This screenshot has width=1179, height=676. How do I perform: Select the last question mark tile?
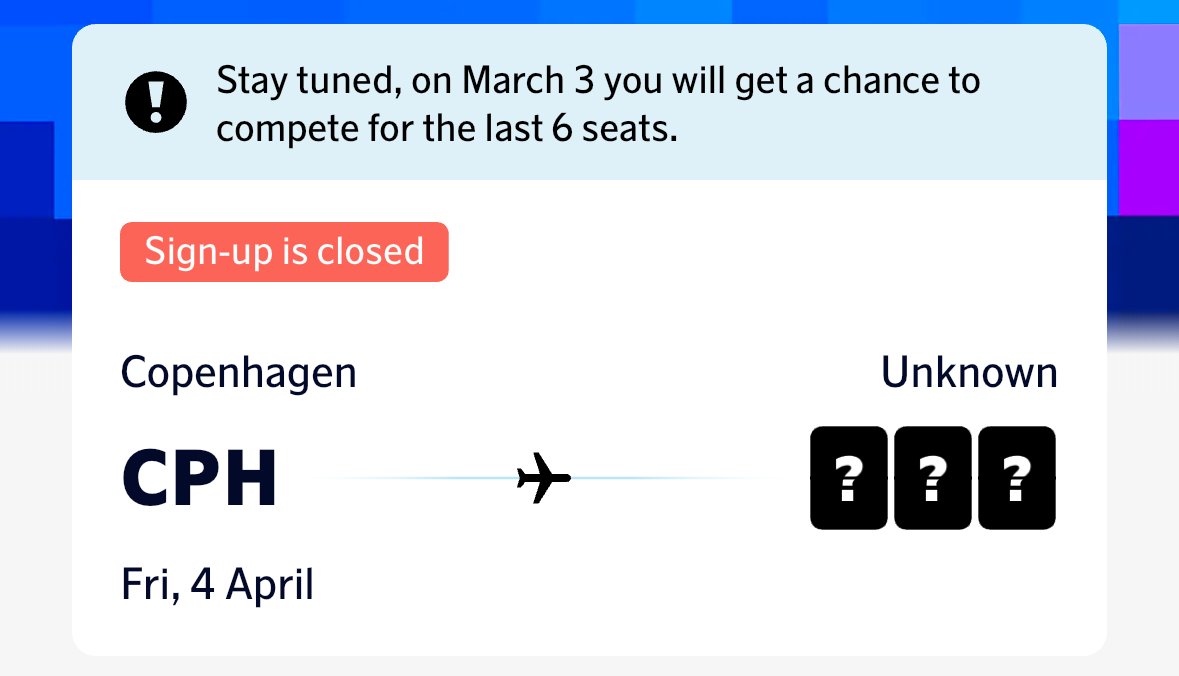[x=1016, y=478]
